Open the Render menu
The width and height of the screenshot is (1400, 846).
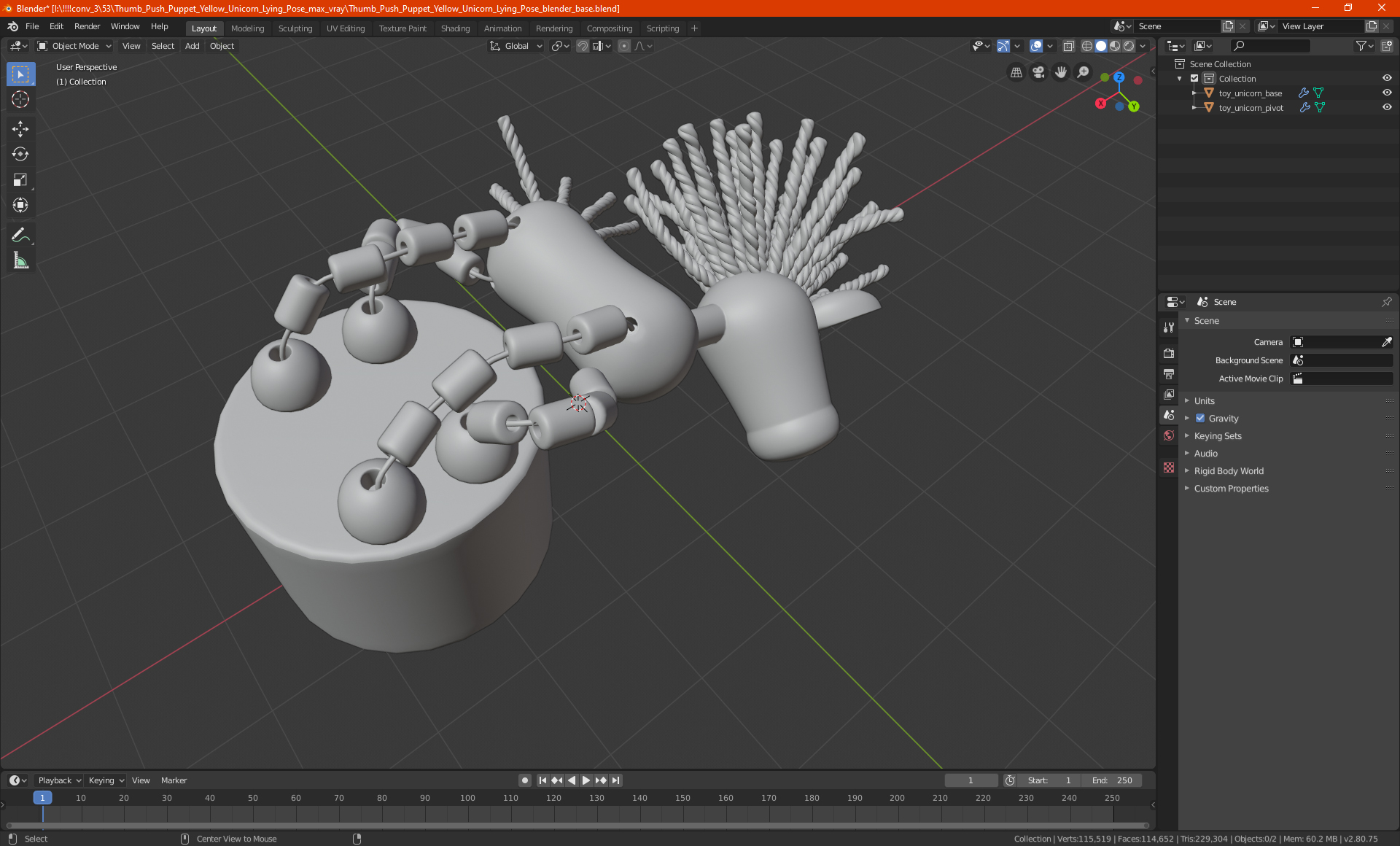(x=87, y=26)
